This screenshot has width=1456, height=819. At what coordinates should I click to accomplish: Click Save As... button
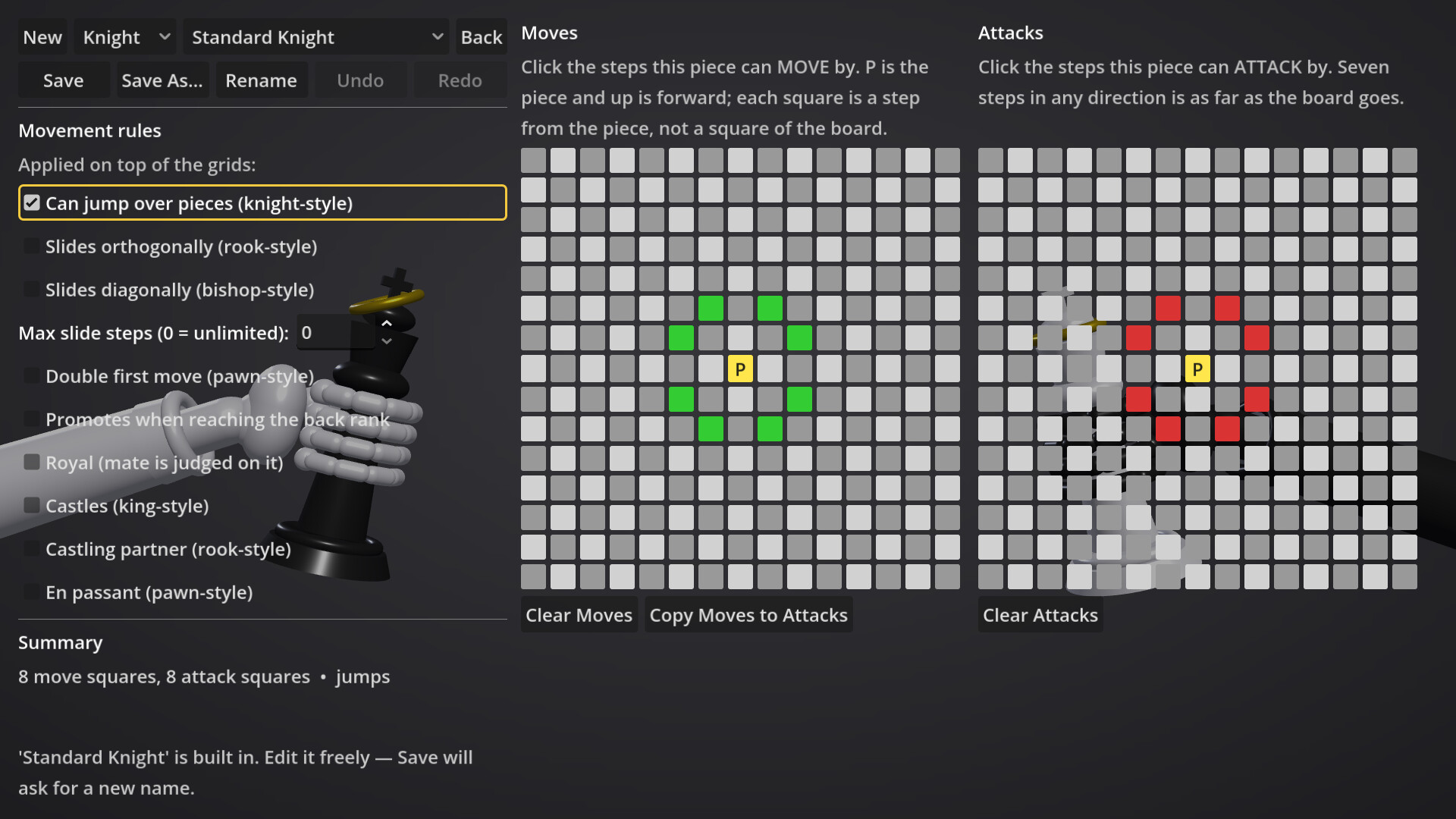click(x=162, y=80)
